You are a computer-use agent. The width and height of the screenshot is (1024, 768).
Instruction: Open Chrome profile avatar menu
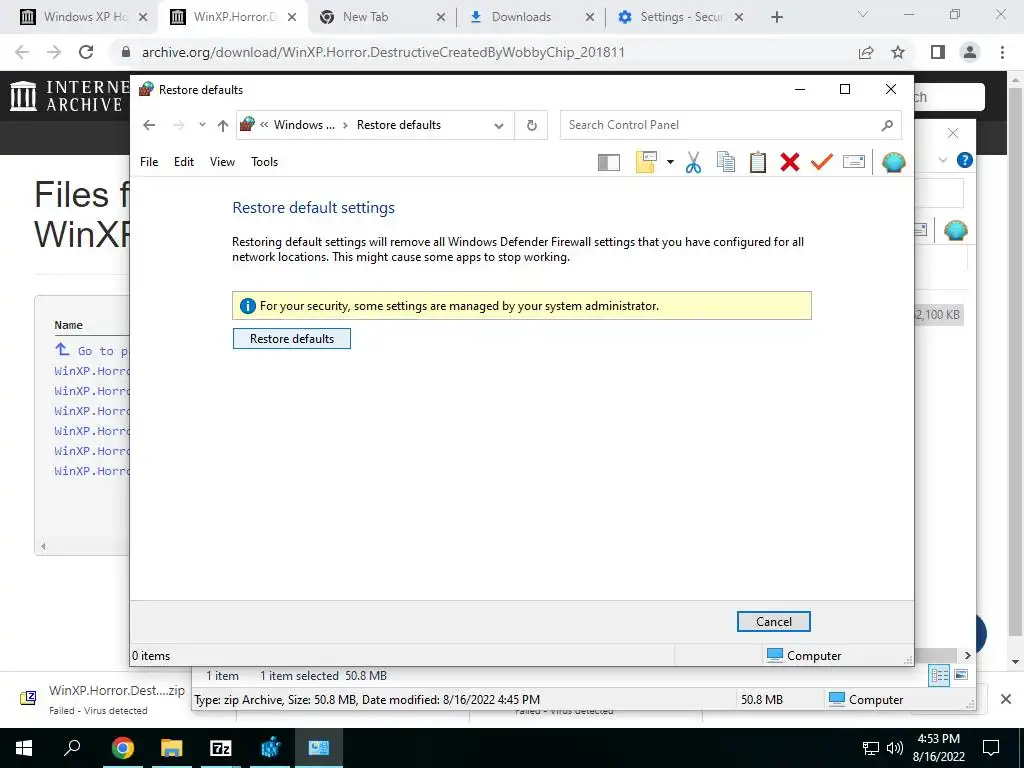pos(970,52)
